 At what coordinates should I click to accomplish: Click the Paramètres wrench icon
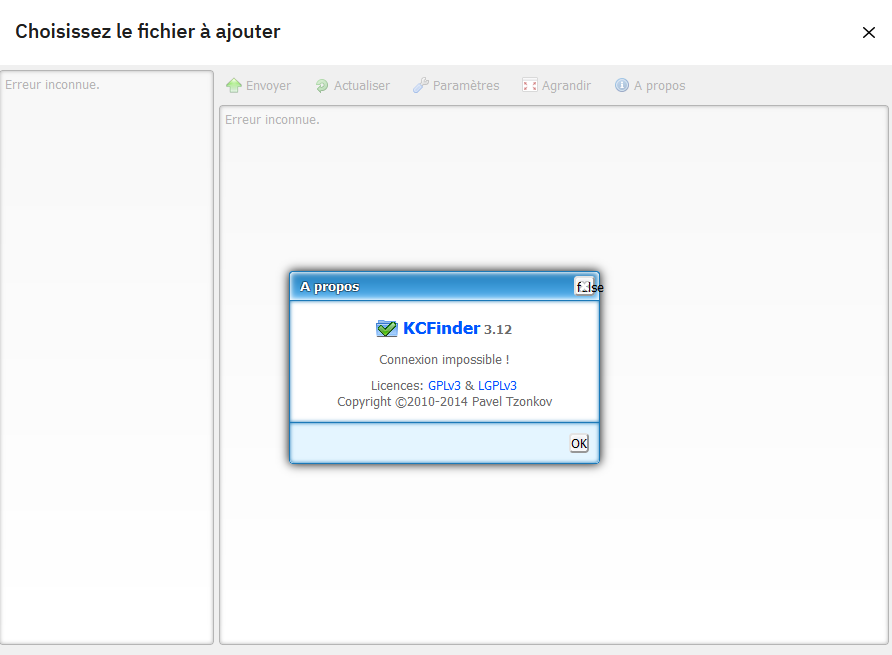[x=421, y=86]
